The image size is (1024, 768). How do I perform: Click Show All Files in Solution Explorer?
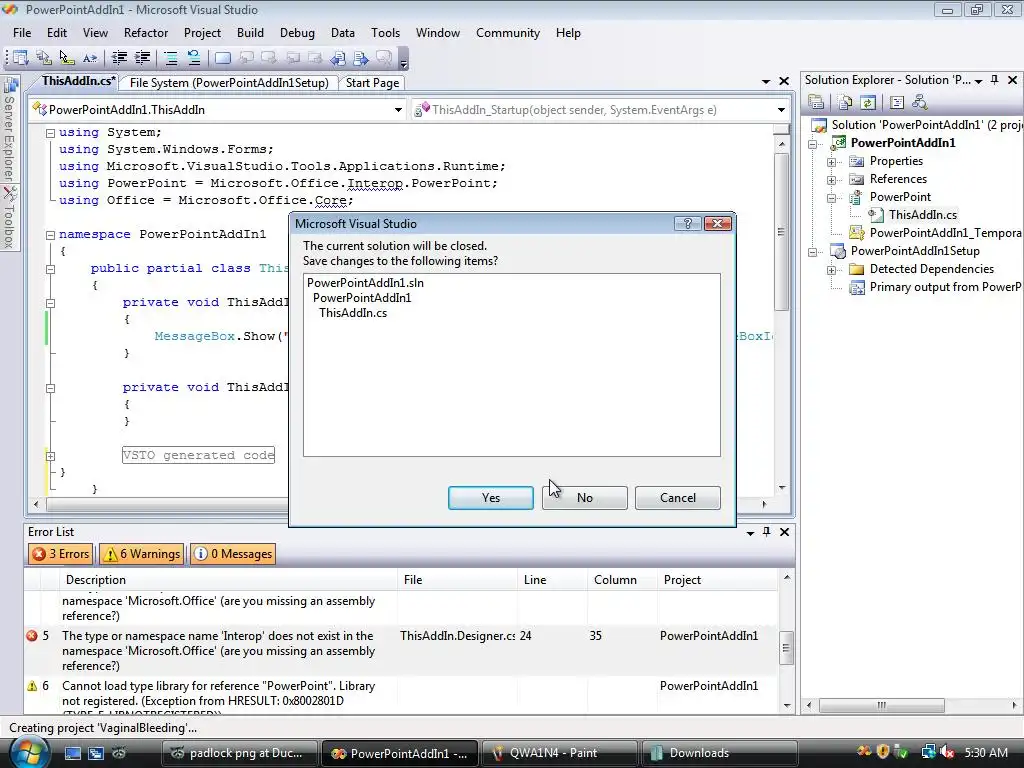coord(845,102)
